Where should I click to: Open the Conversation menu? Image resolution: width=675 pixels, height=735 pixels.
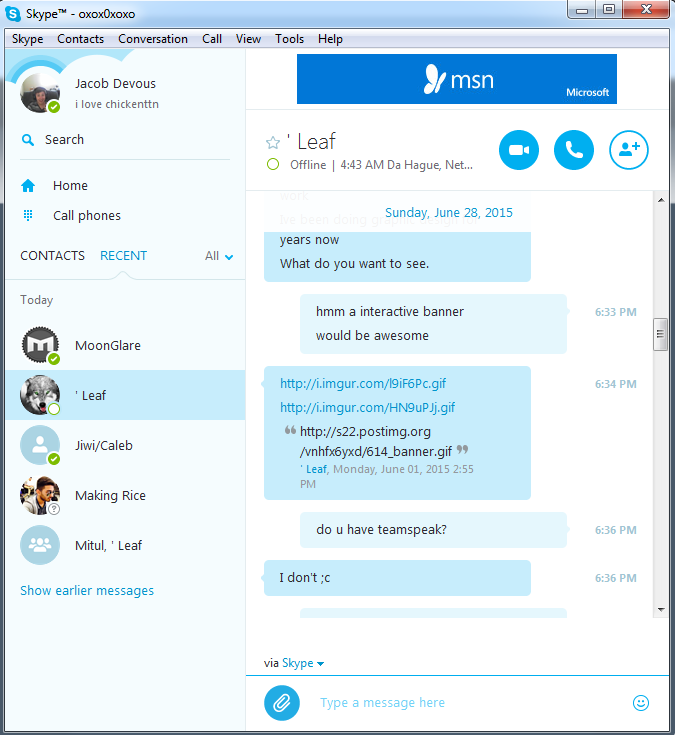click(153, 39)
